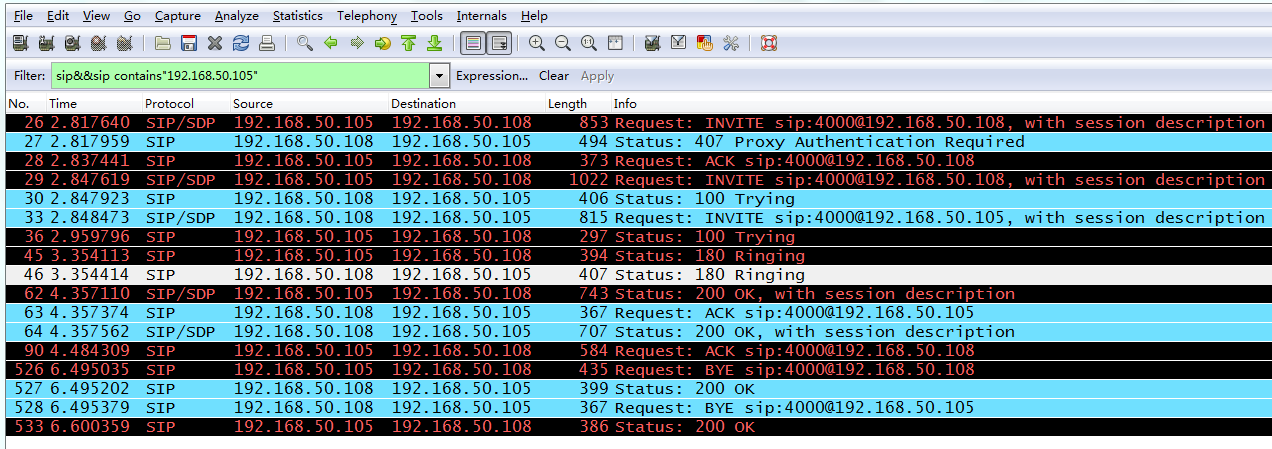Sort by the Destination column header
This screenshot has width=1272, height=449.
click(465, 104)
